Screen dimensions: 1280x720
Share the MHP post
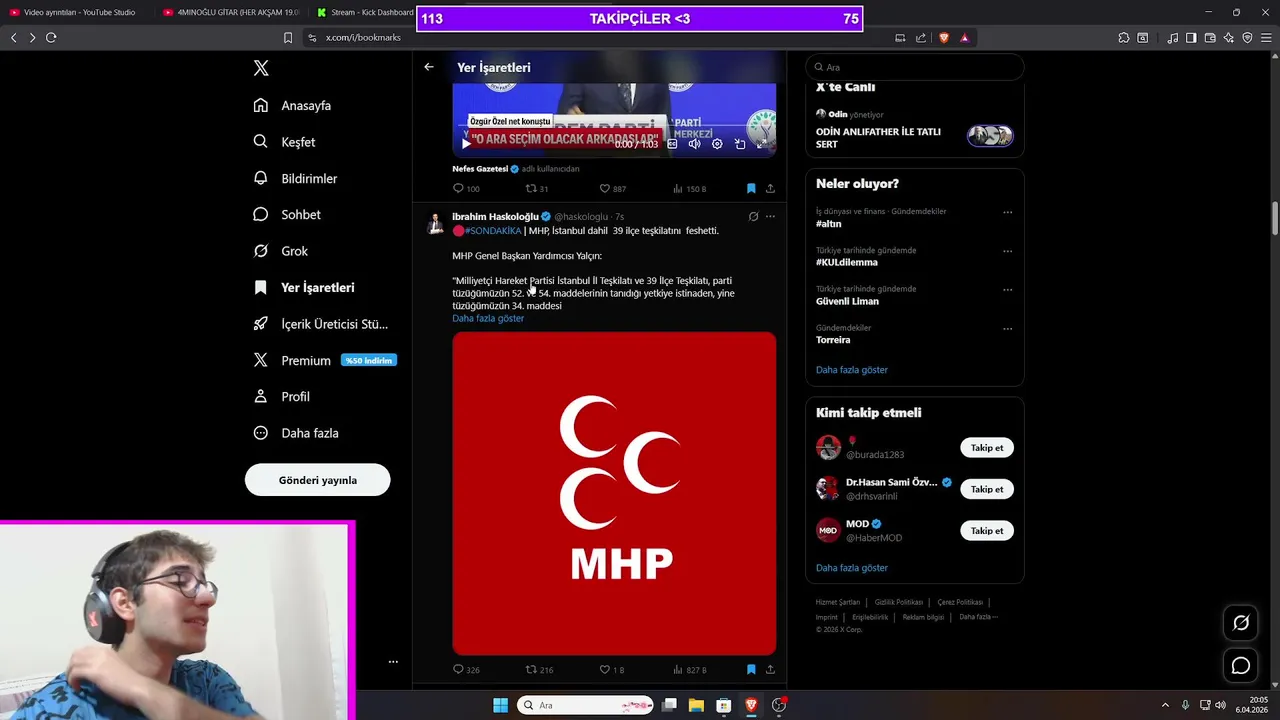[770, 670]
